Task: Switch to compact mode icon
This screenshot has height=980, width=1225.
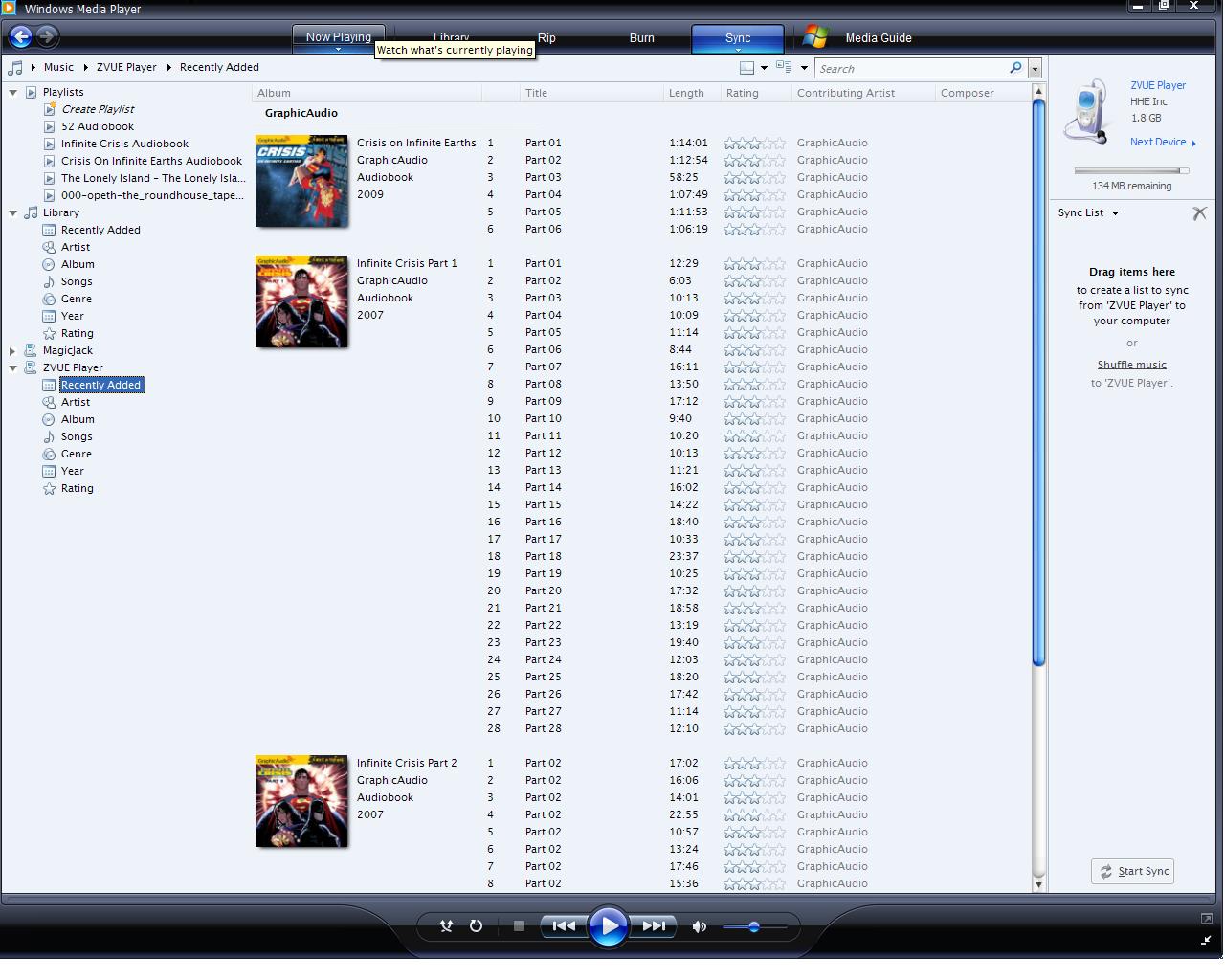Action: (x=1206, y=940)
